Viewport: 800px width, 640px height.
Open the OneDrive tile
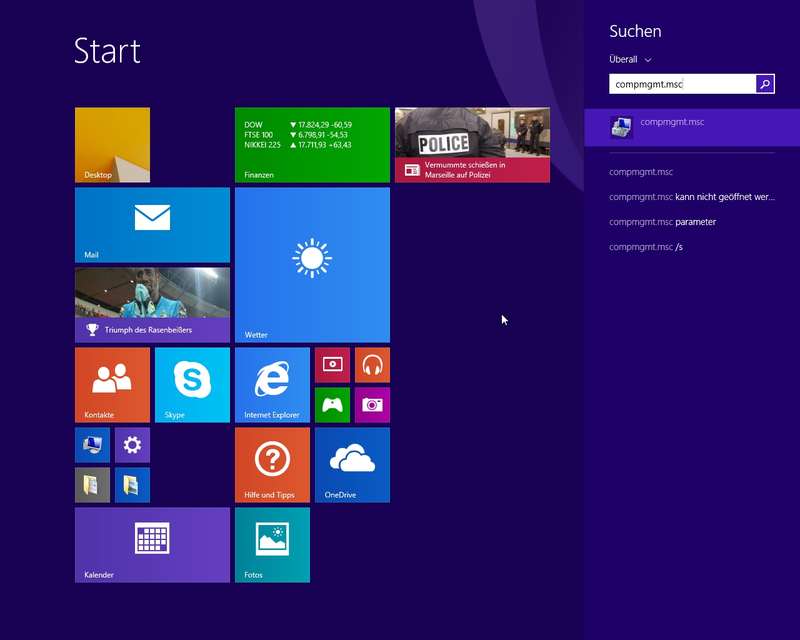point(352,464)
